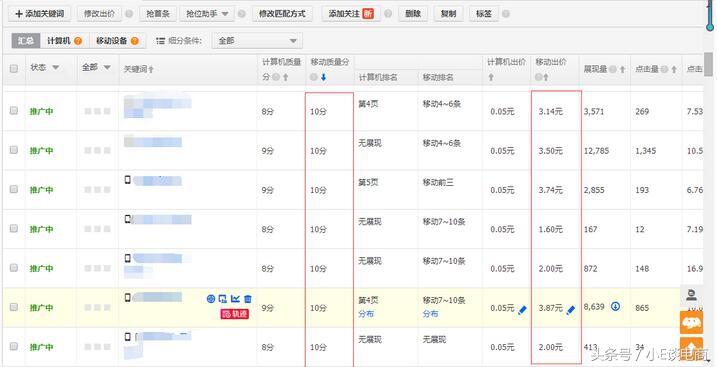Click the 添加关键词 button

[x=39, y=14]
